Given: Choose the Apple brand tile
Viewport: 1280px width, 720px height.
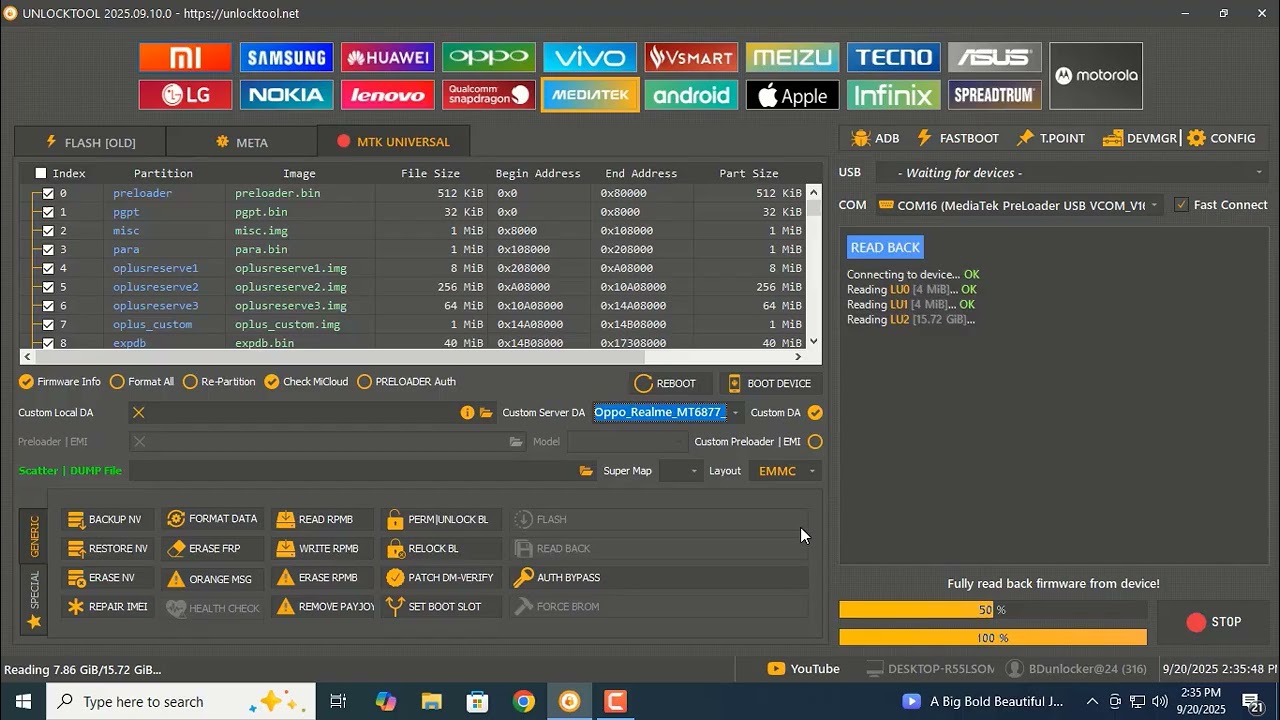Looking at the screenshot, I should pos(792,95).
